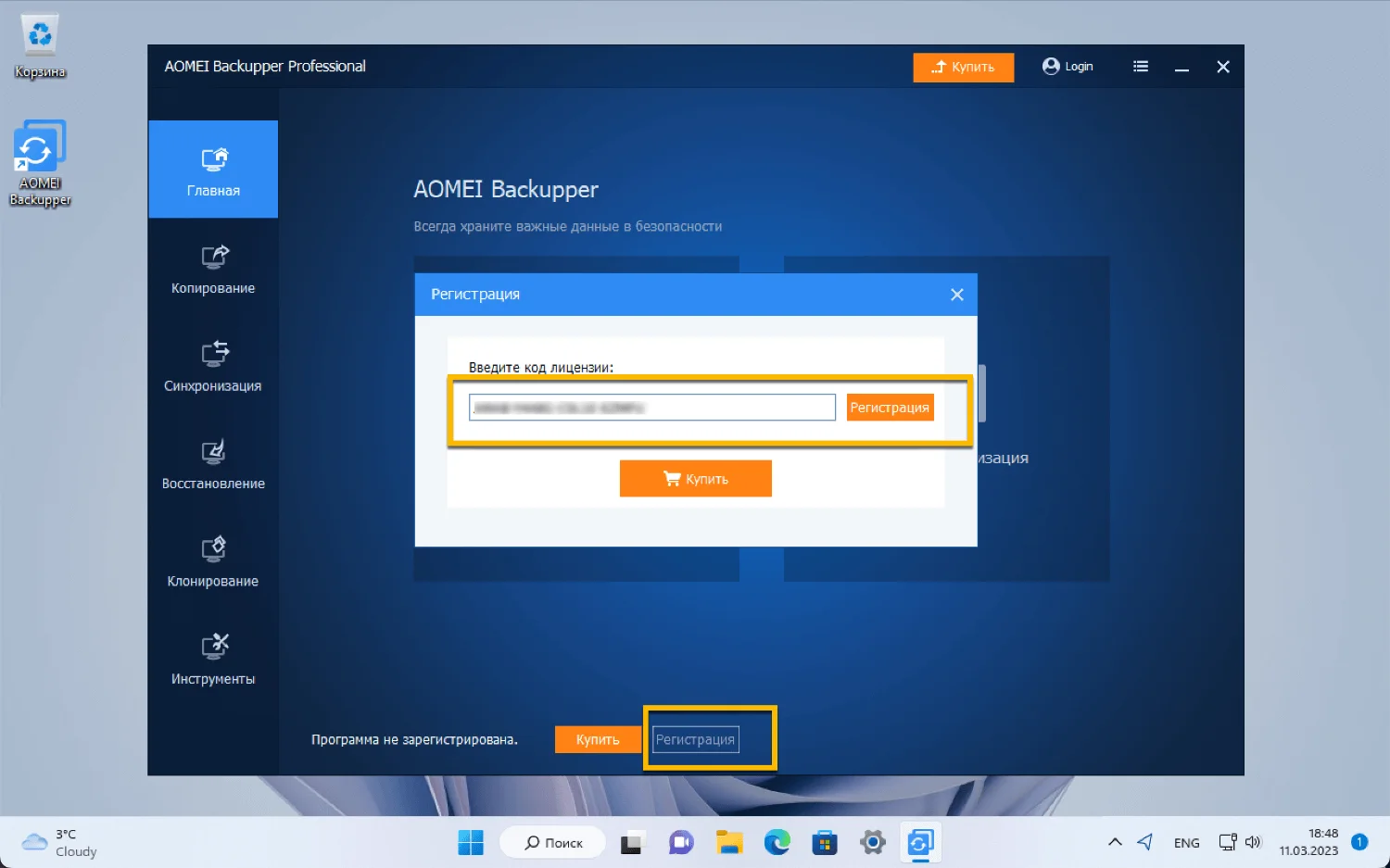Screen dimensions: 1390x868
Task: Open File Explorer from the taskbar
Action: click(x=730, y=843)
